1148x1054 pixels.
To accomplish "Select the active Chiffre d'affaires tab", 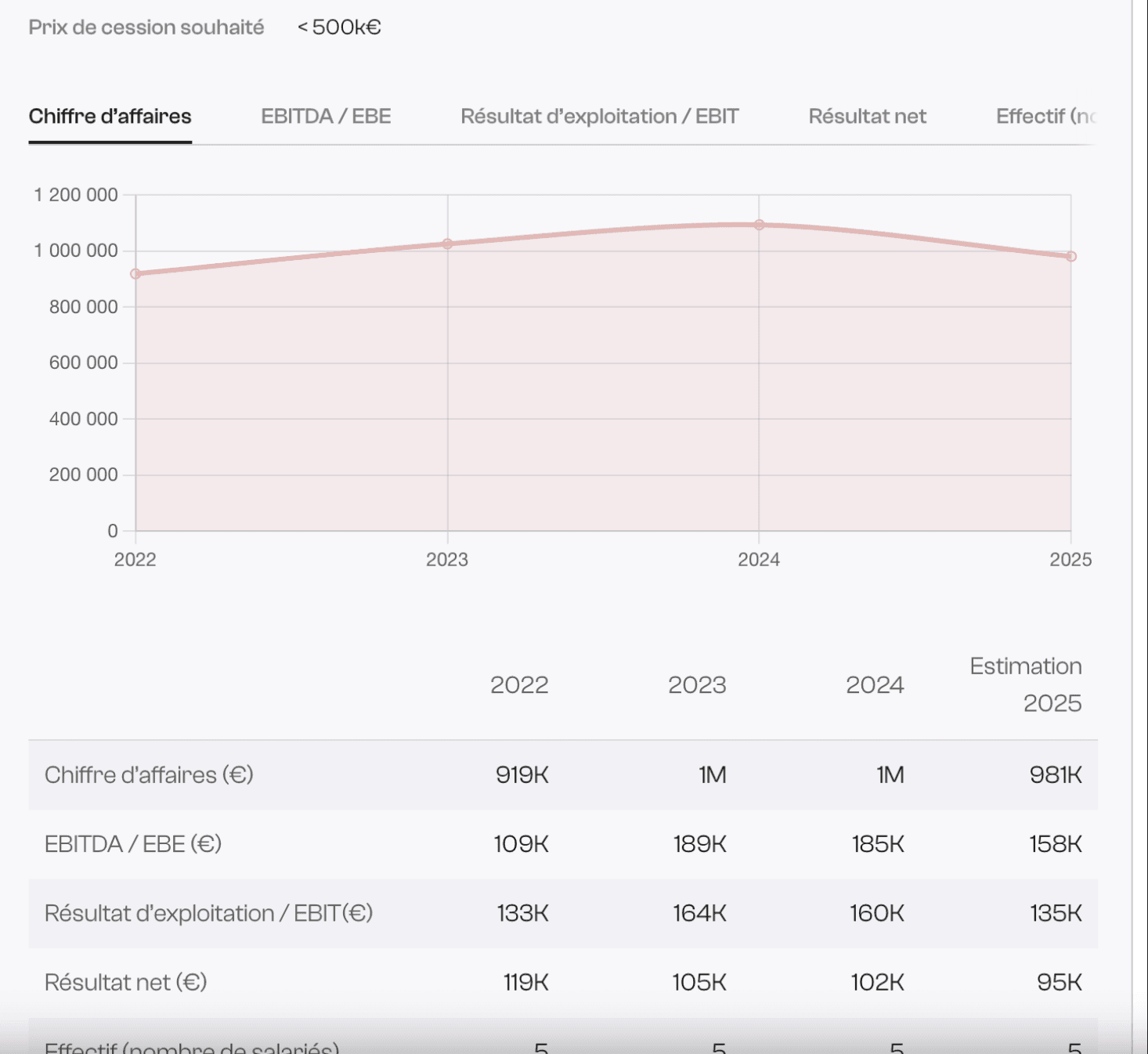I will pos(110,117).
